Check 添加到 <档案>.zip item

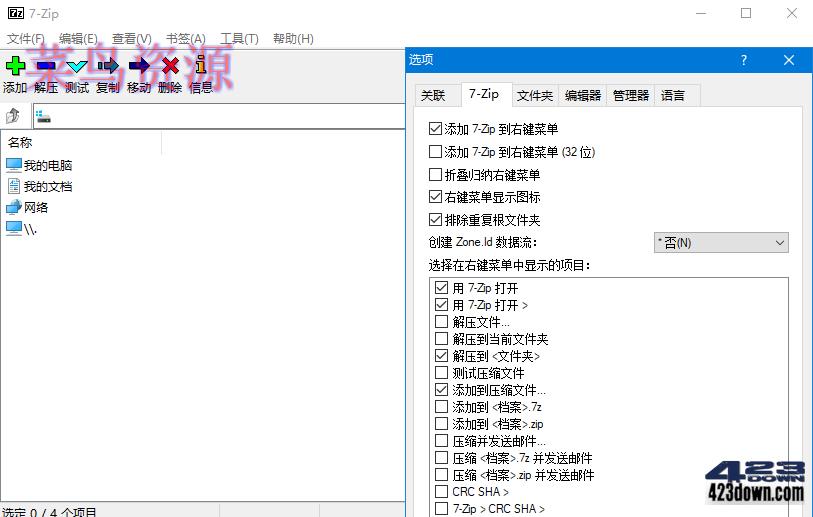[x=441, y=424]
